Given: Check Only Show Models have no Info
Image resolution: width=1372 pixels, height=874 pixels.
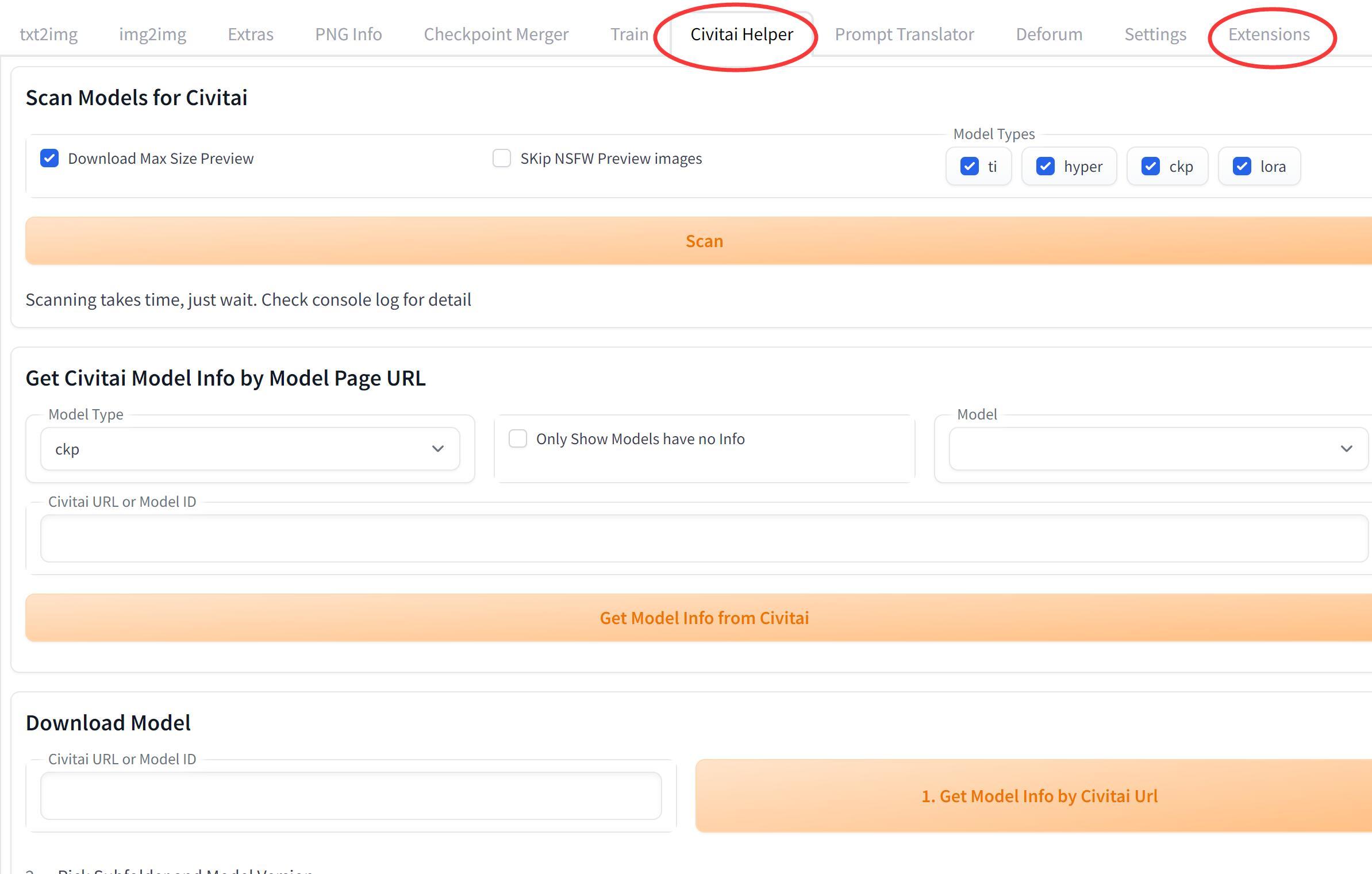Looking at the screenshot, I should click(518, 439).
